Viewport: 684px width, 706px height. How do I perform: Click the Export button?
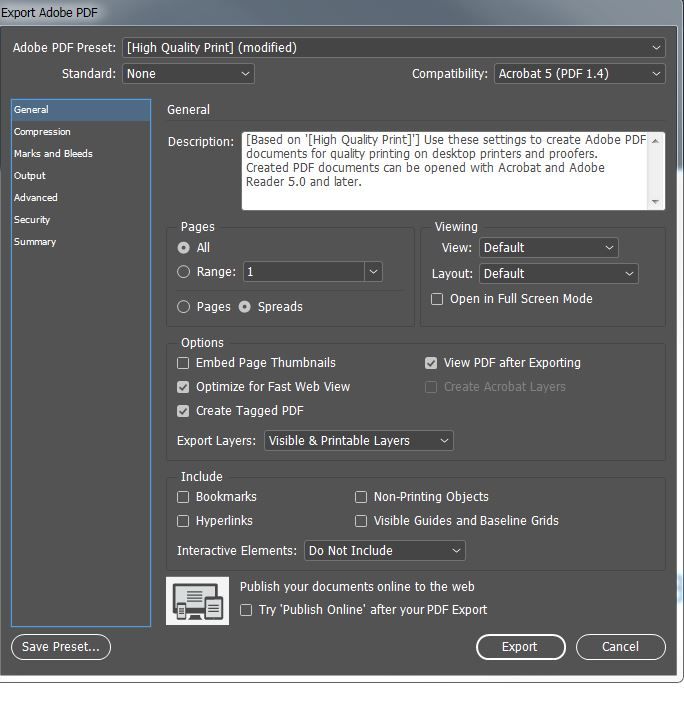pyautogui.click(x=521, y=647)
